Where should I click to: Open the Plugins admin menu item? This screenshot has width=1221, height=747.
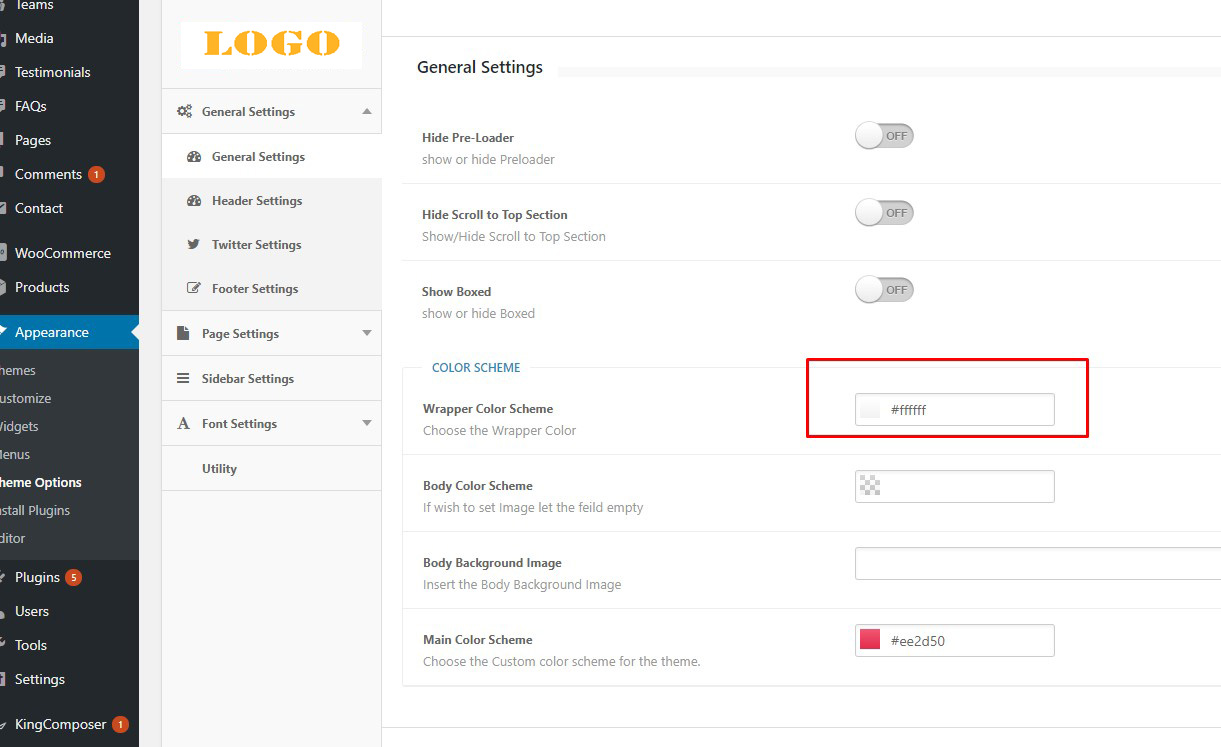[x=37, y=577]
